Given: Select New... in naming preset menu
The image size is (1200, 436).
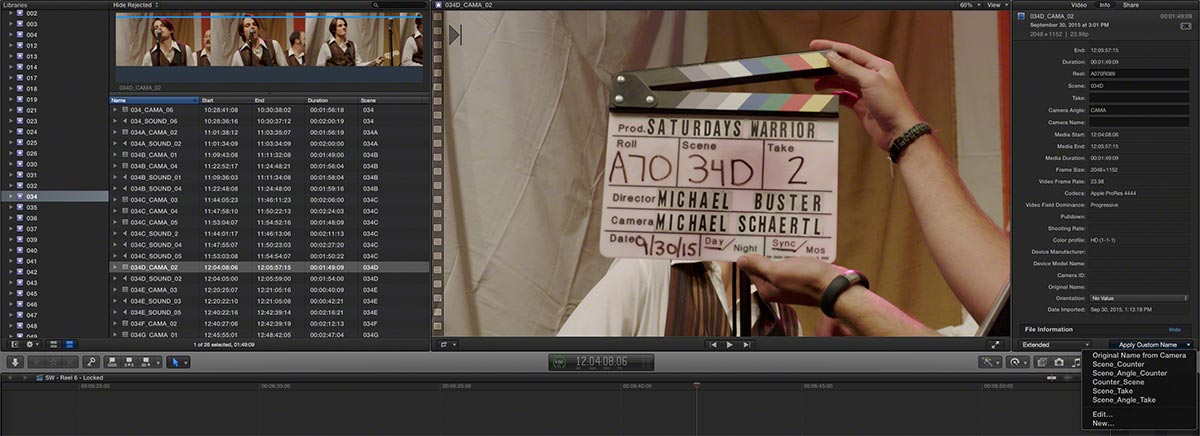Looking at the screenshot, I should 1103,423.
